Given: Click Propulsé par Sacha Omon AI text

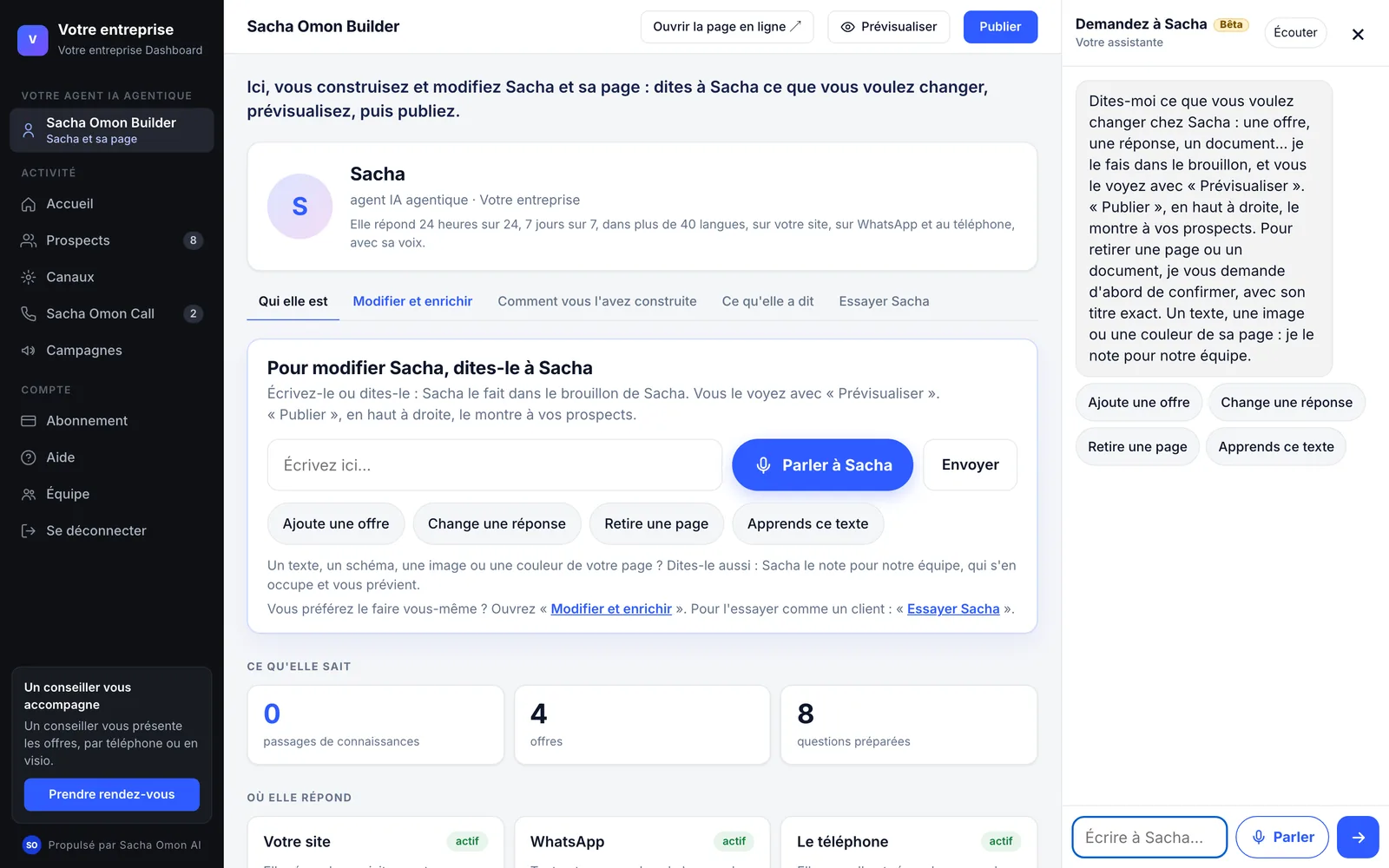Looking at the screenshot, I should coord(124,845).
